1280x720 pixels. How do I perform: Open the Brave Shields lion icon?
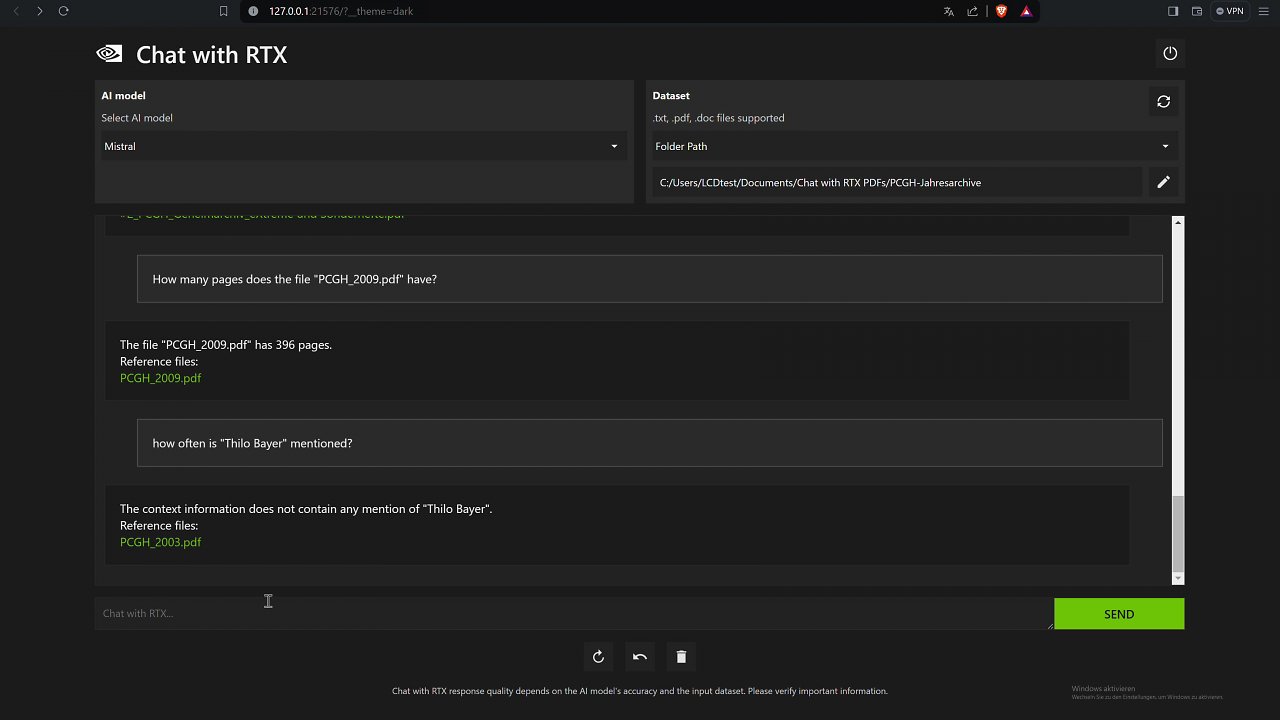point(1001,11)
